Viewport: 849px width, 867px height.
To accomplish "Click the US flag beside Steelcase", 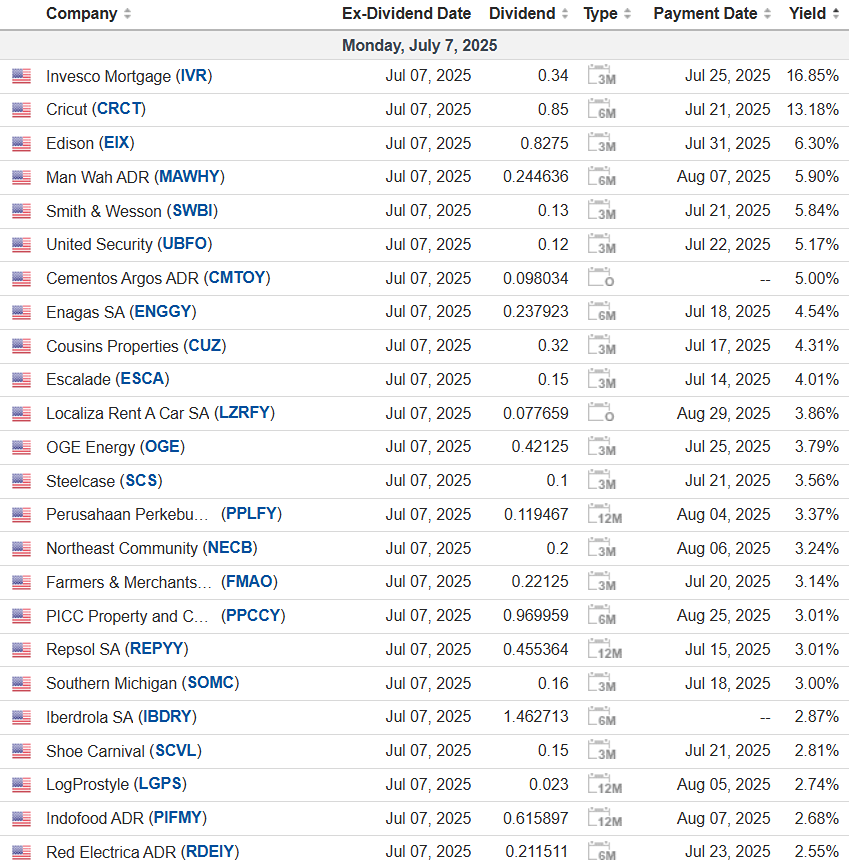I will pyautogui.click(x=21, y=481).
